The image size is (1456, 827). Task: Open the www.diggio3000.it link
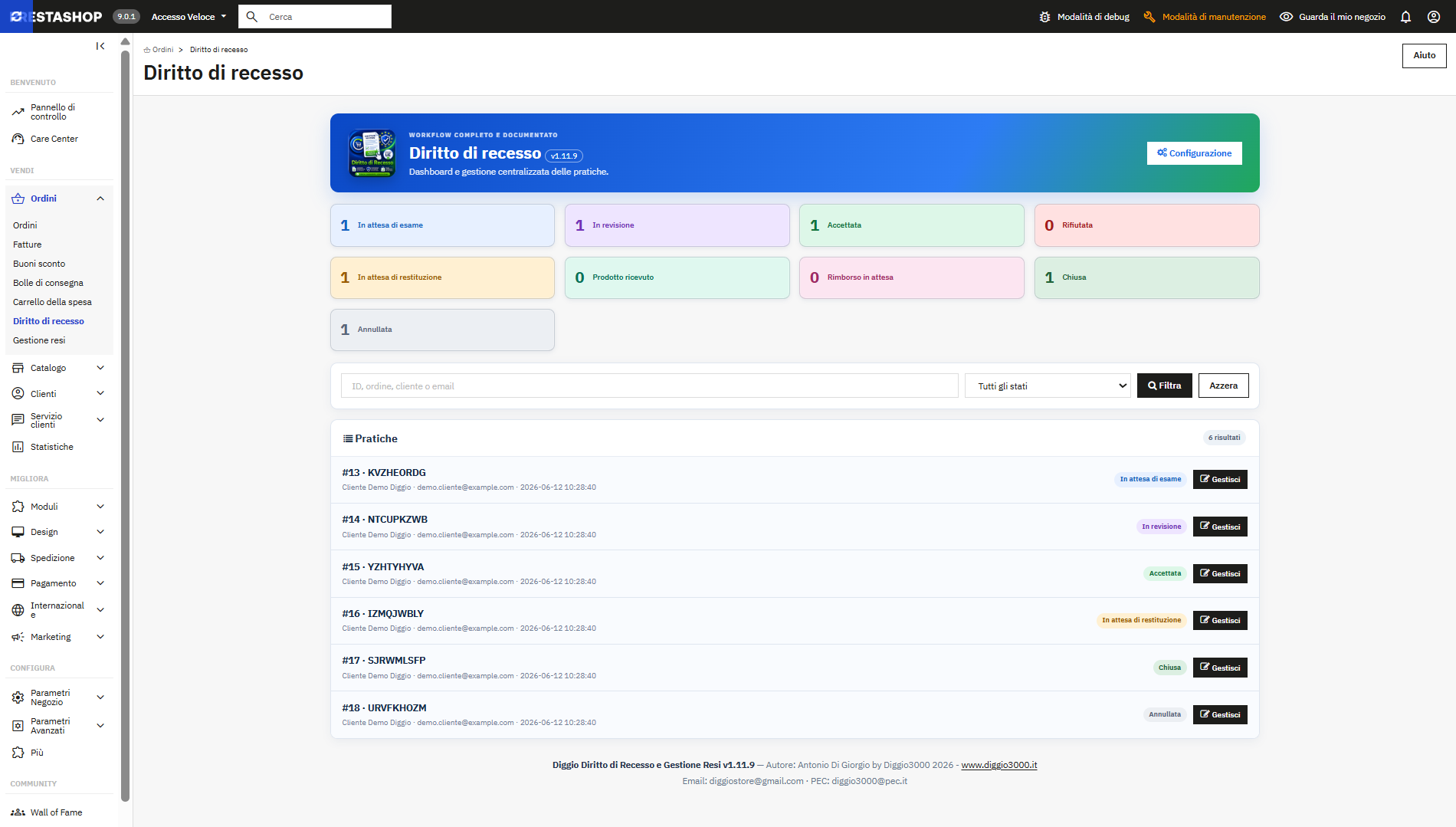[x=999, y=765]
